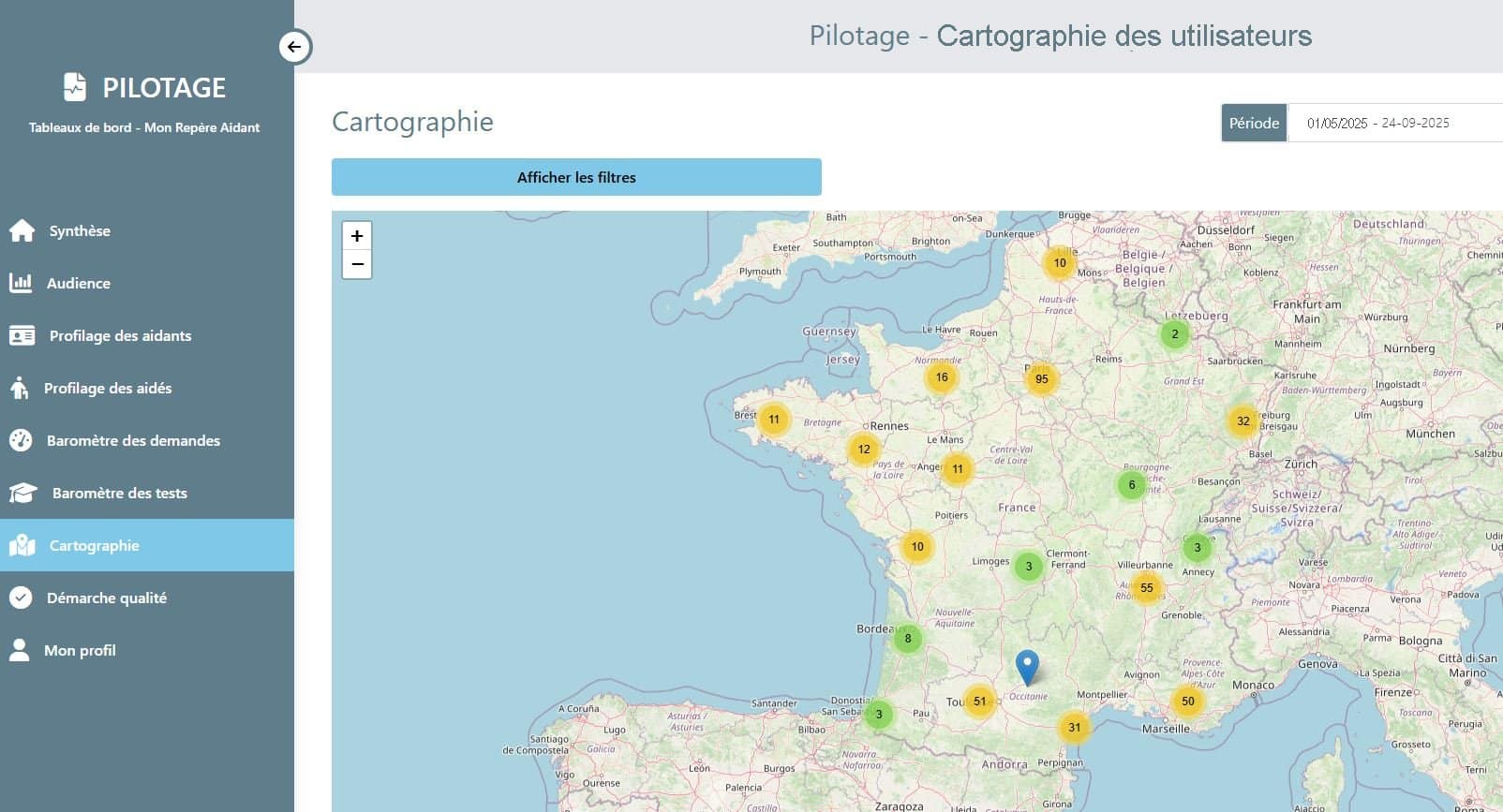Click the Démarche qualité checkmark icon

pos(21,598)
